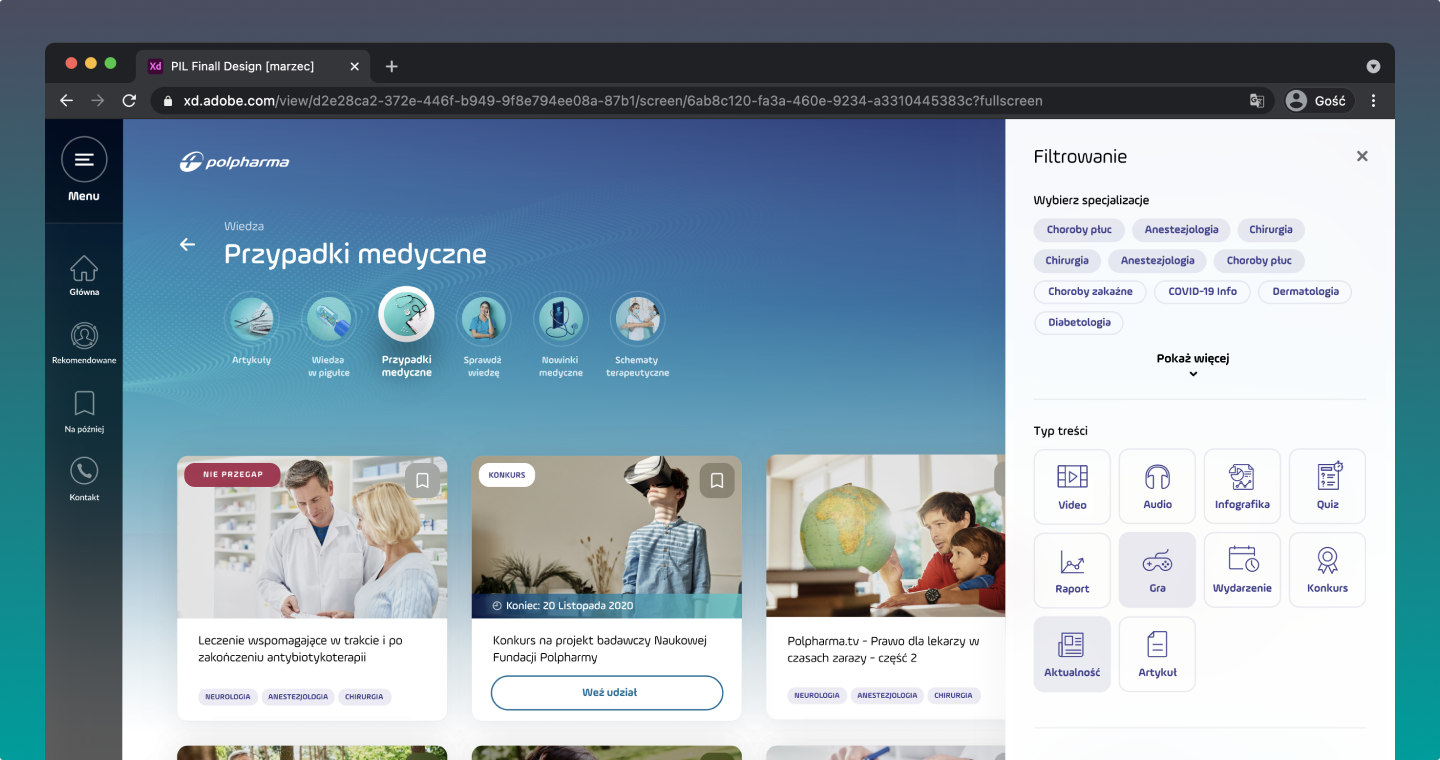Select the PIL Finall Design browser tab
Viewport: 1440px width, 760px height.
point(242,66)
